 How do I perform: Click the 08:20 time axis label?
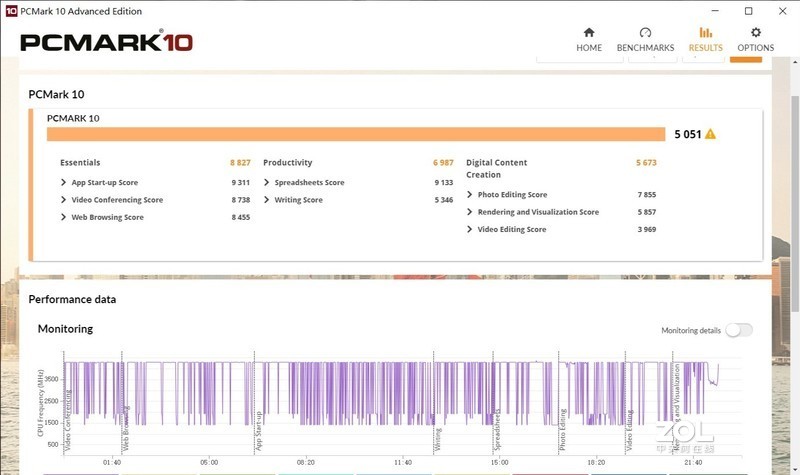[306, 462]
